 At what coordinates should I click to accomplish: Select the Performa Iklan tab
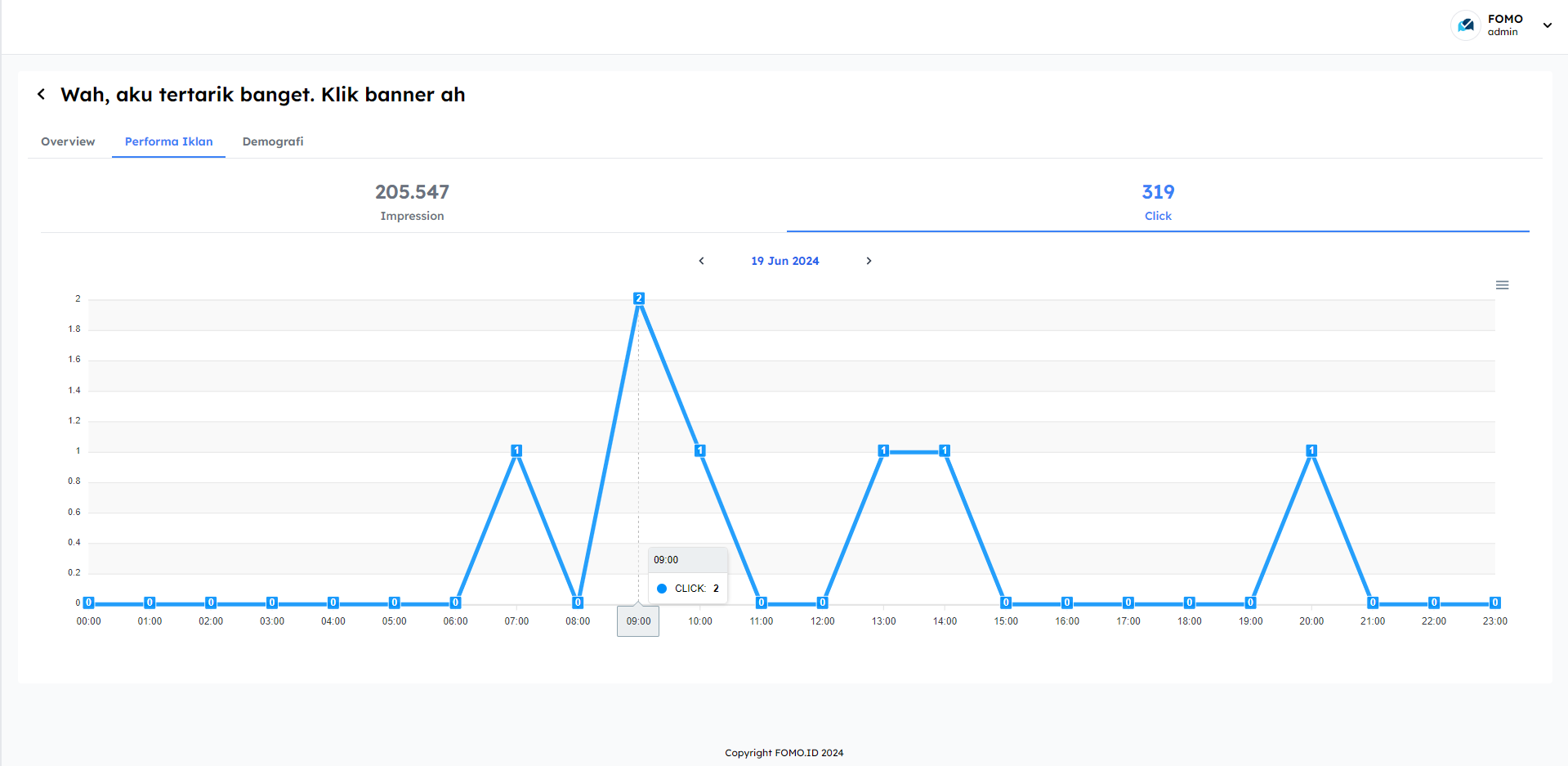point(168,141)
